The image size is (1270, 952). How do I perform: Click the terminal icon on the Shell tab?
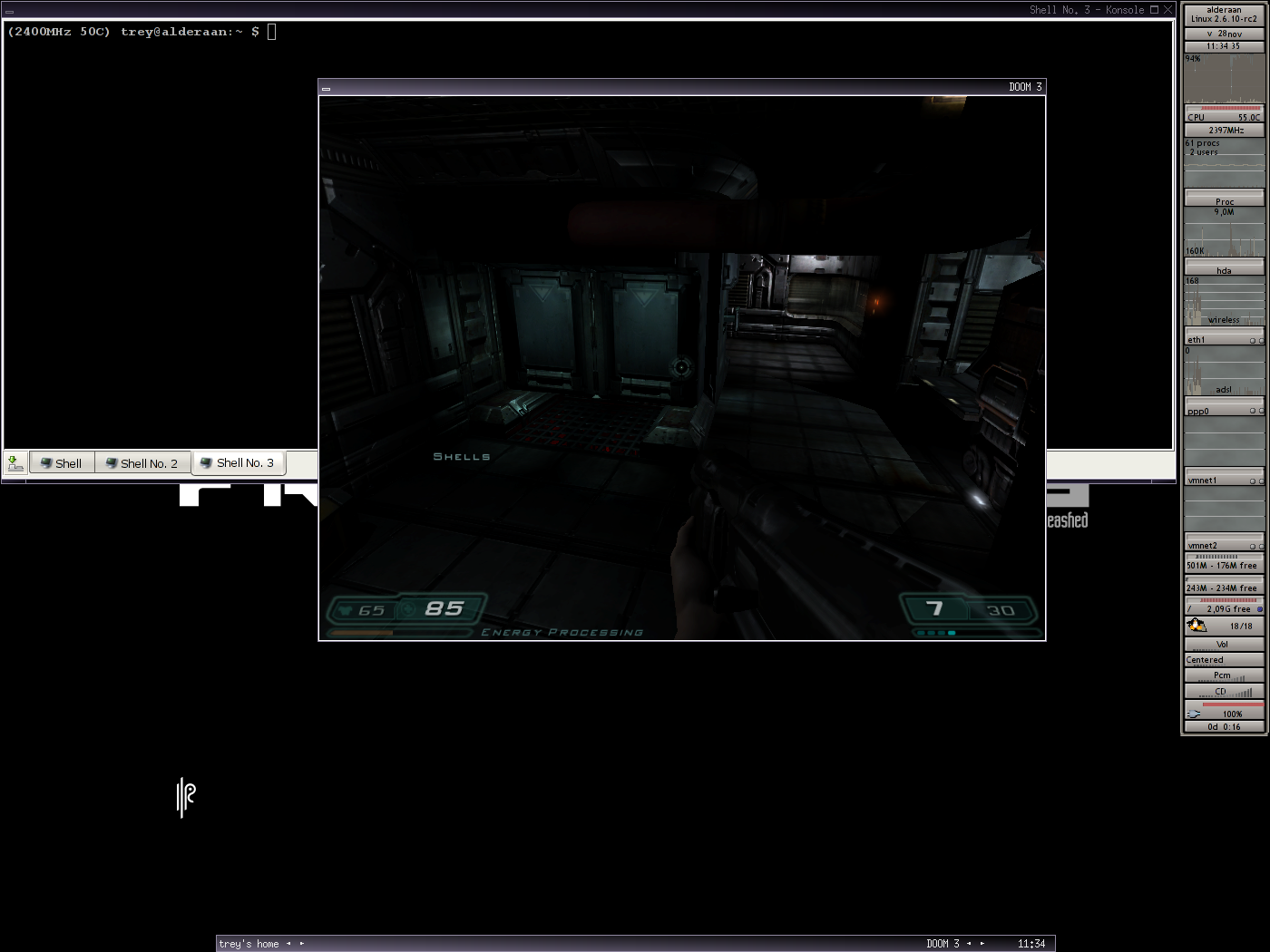click(46, 463)
